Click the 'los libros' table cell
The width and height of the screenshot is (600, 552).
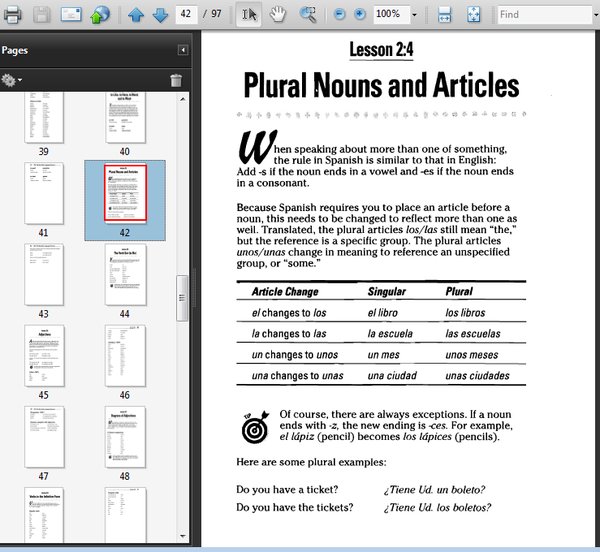465,313
